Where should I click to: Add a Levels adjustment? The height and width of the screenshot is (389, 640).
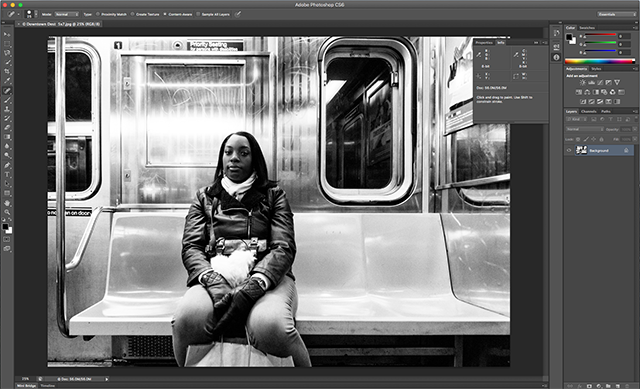click(591, 82)
